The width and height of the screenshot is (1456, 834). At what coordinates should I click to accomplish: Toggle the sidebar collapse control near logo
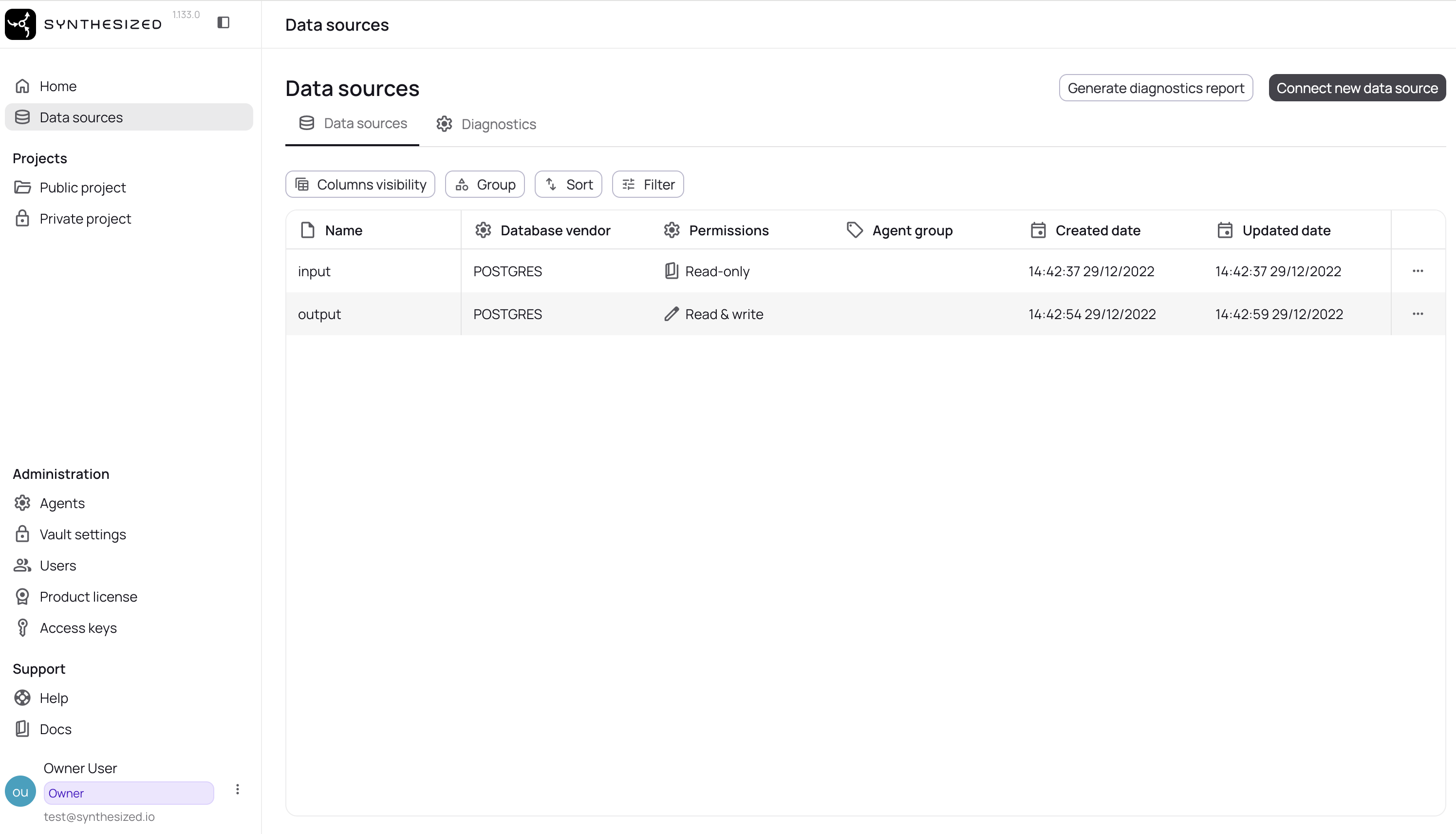point(224,22)
